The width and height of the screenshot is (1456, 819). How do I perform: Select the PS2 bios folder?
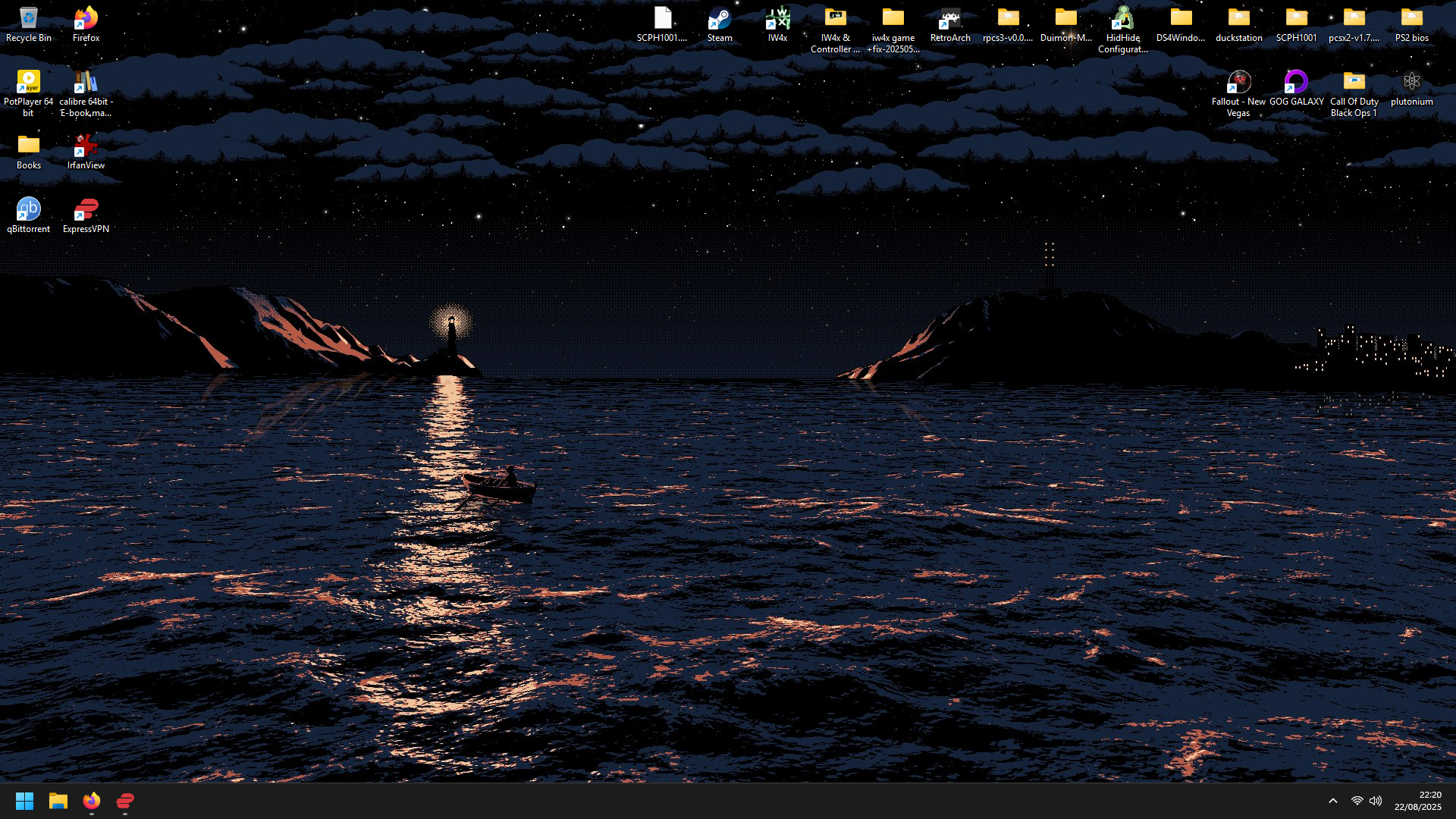pyautogui.click(x=1411, y=19)
